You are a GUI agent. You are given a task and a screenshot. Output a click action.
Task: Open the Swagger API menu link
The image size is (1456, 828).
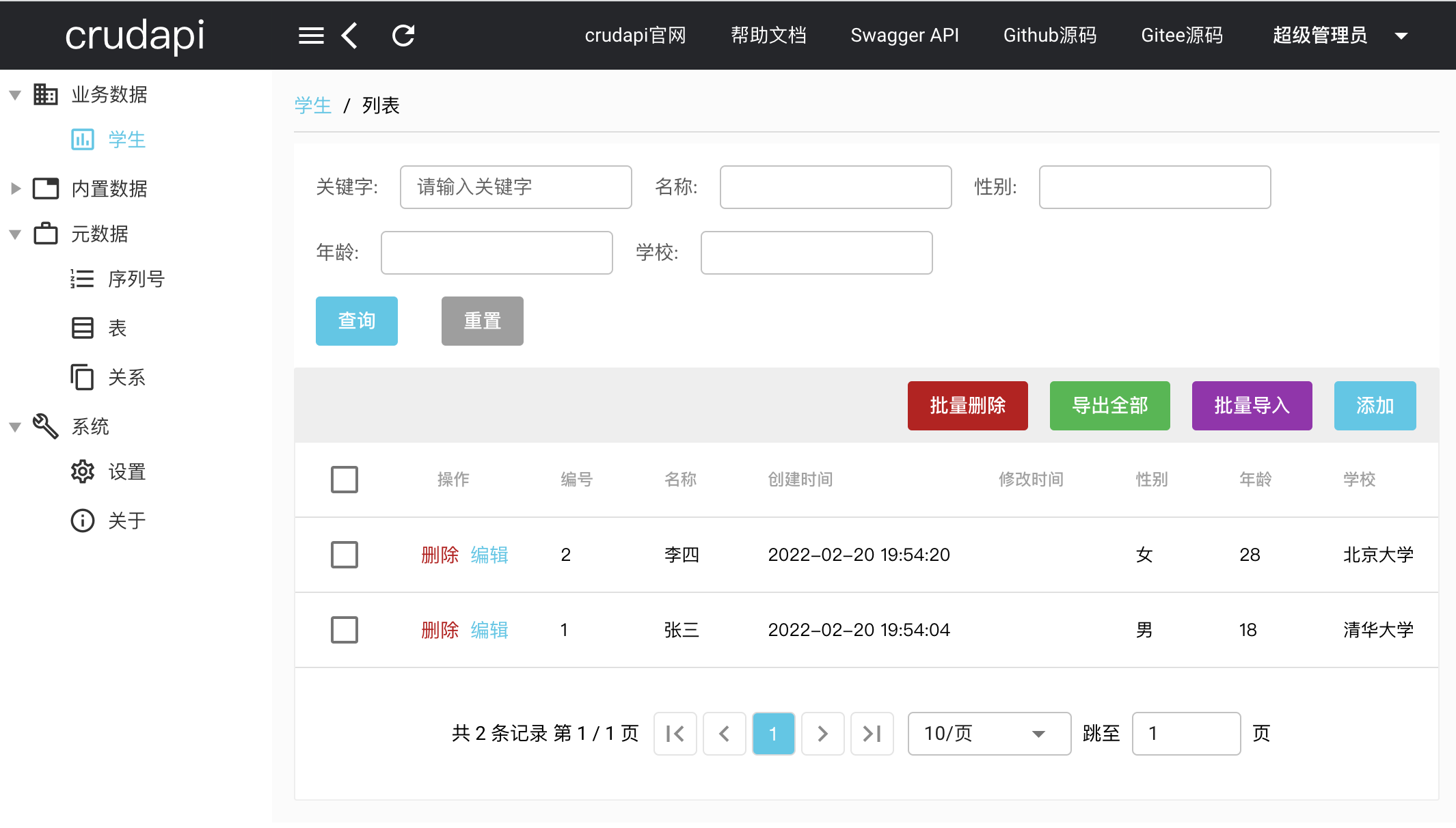pyautogui.click(x=904, y=36)
